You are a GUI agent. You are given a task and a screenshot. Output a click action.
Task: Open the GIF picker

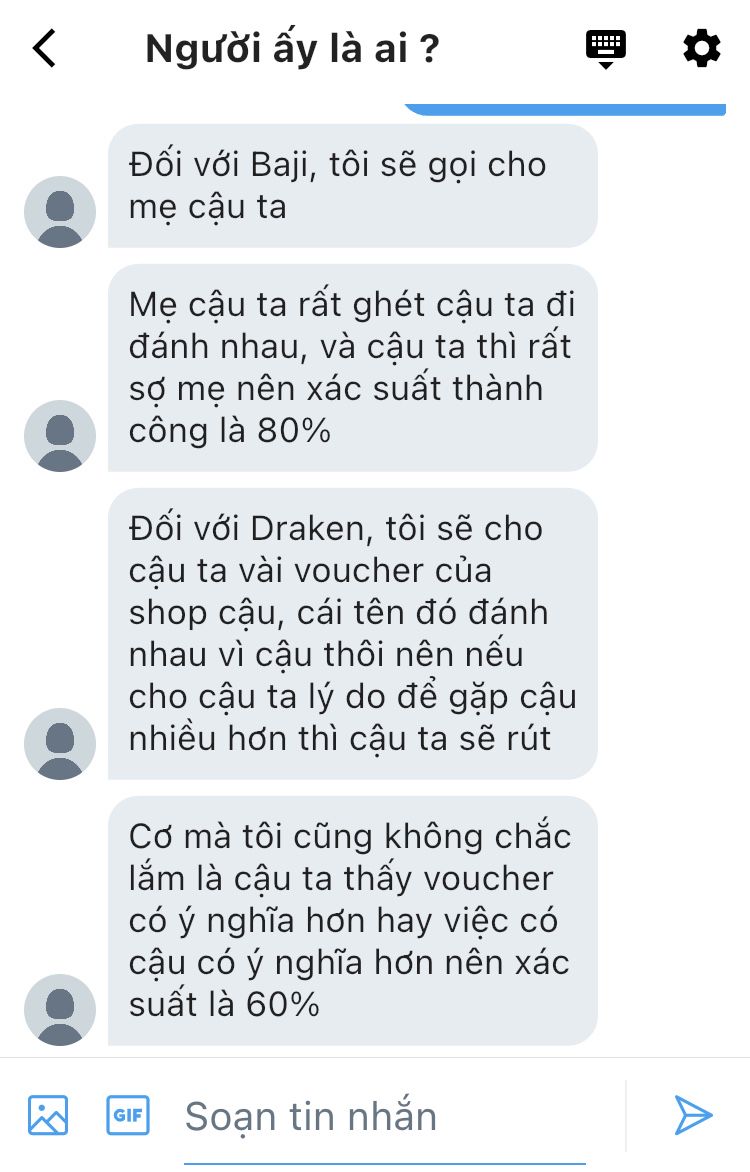128,1115
